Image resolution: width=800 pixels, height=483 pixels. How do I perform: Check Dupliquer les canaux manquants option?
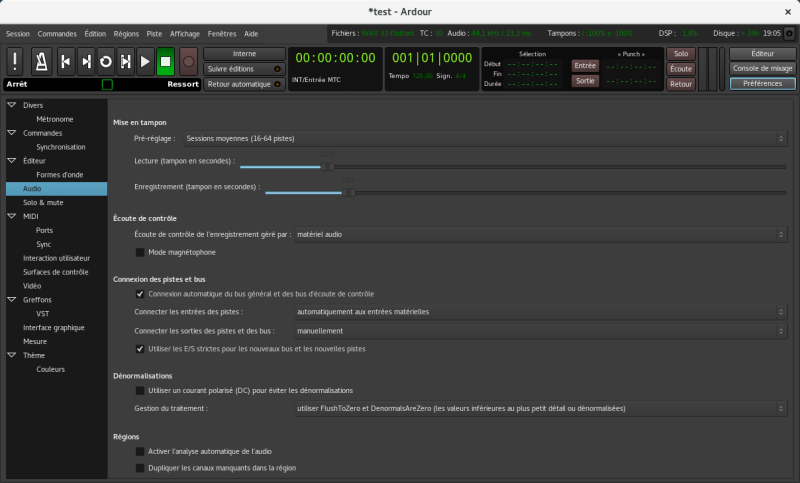point(140,468)
